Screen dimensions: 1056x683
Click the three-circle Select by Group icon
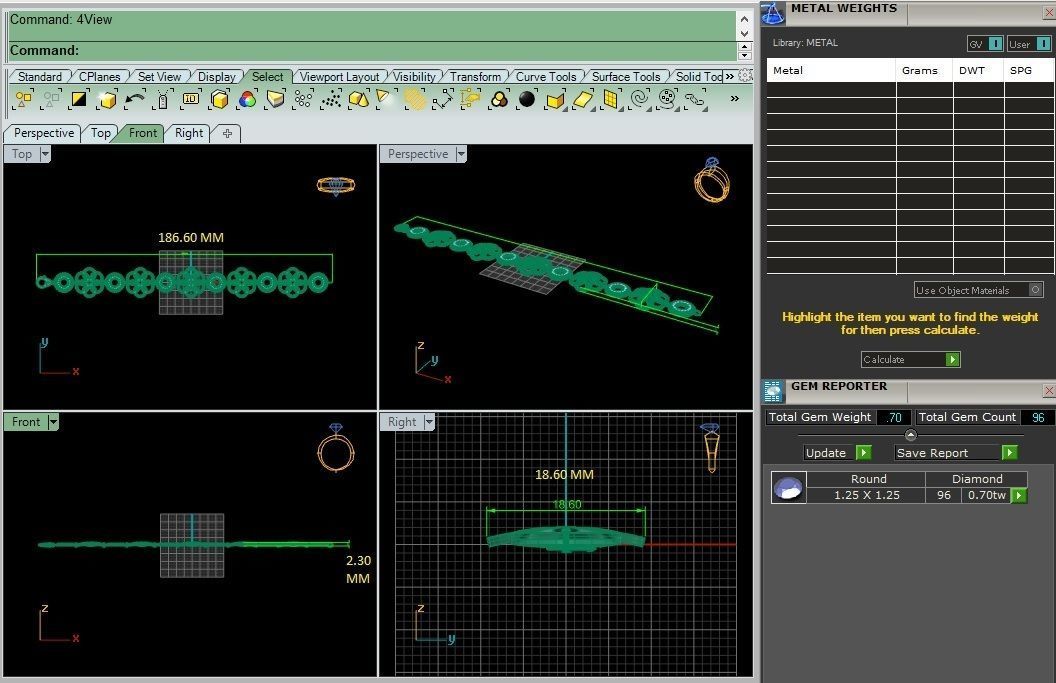pyautogui.click(x=499, y=100)
